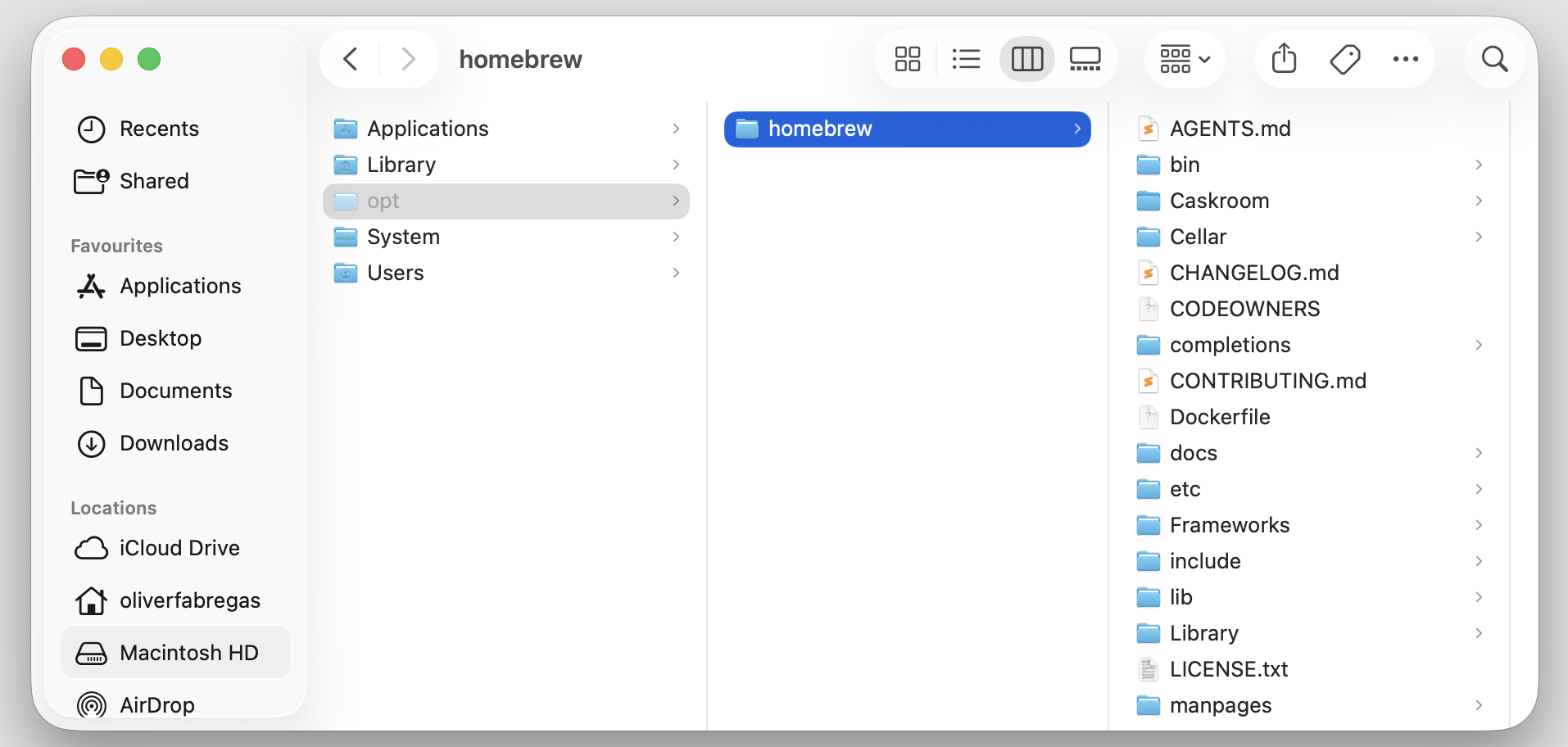Expand the Caskroom folder chevron

(1479, 201)
